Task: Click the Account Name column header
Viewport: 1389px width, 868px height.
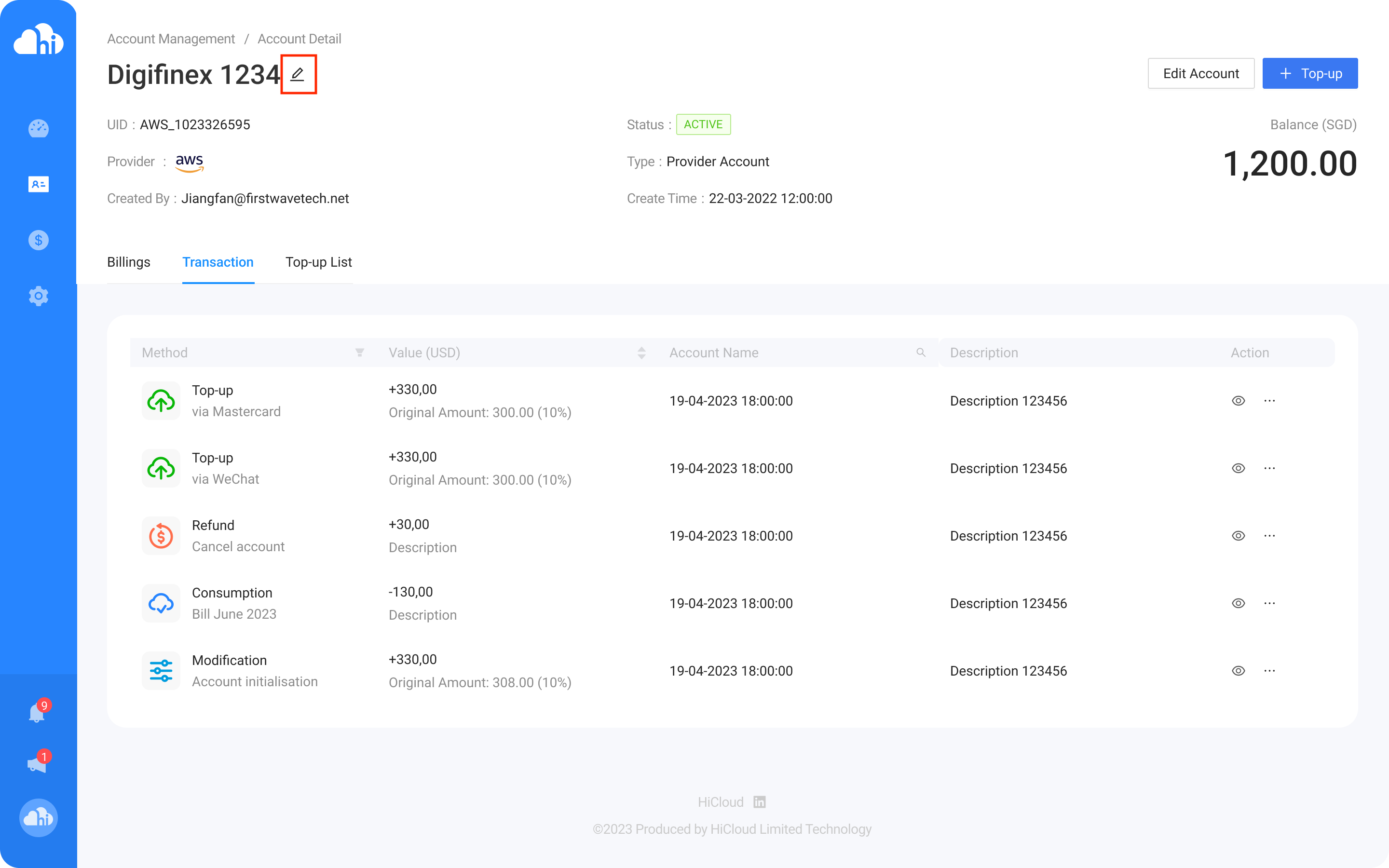Action: pos(713,353)
